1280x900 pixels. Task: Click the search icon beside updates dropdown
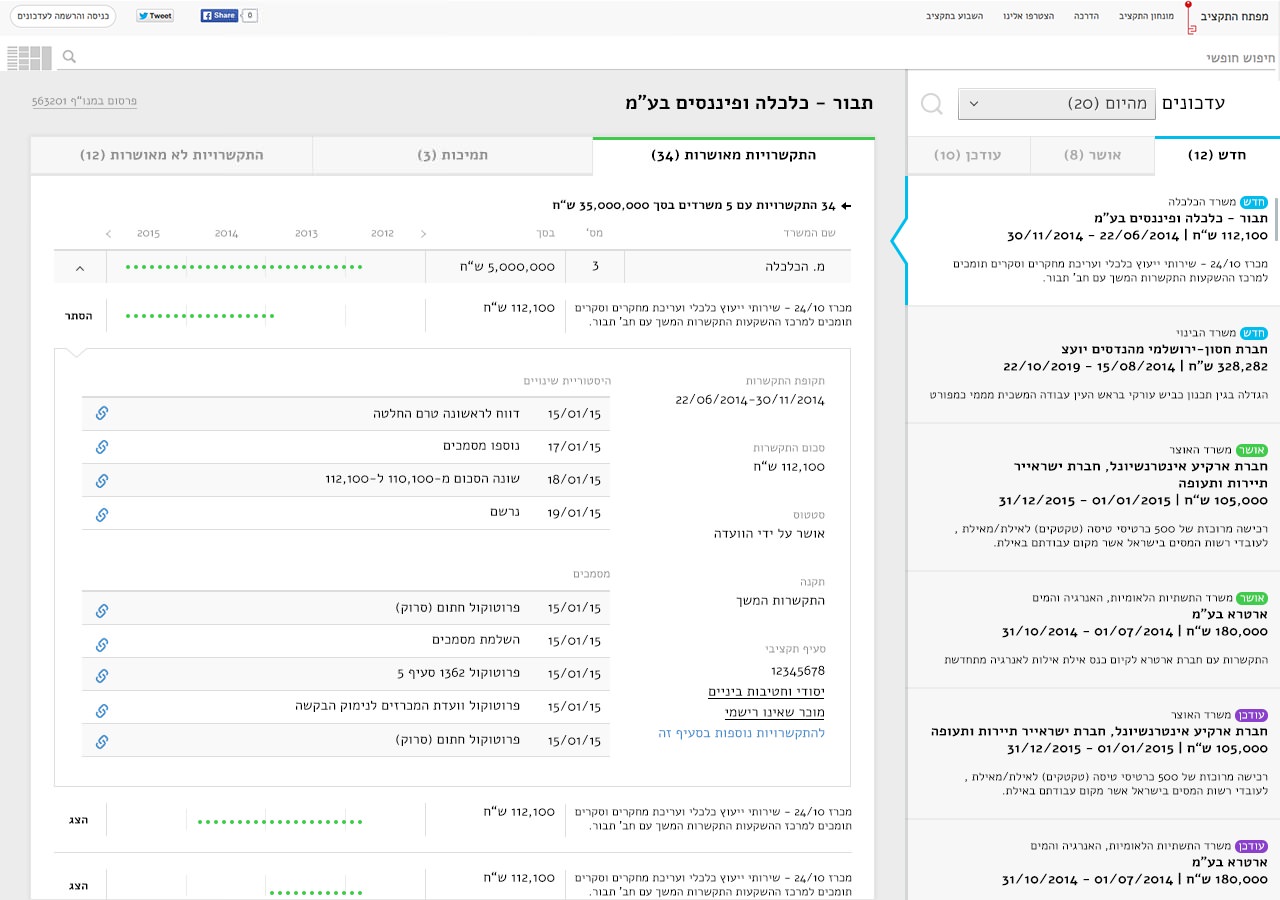pyautogui.click(x=932, y=104)
